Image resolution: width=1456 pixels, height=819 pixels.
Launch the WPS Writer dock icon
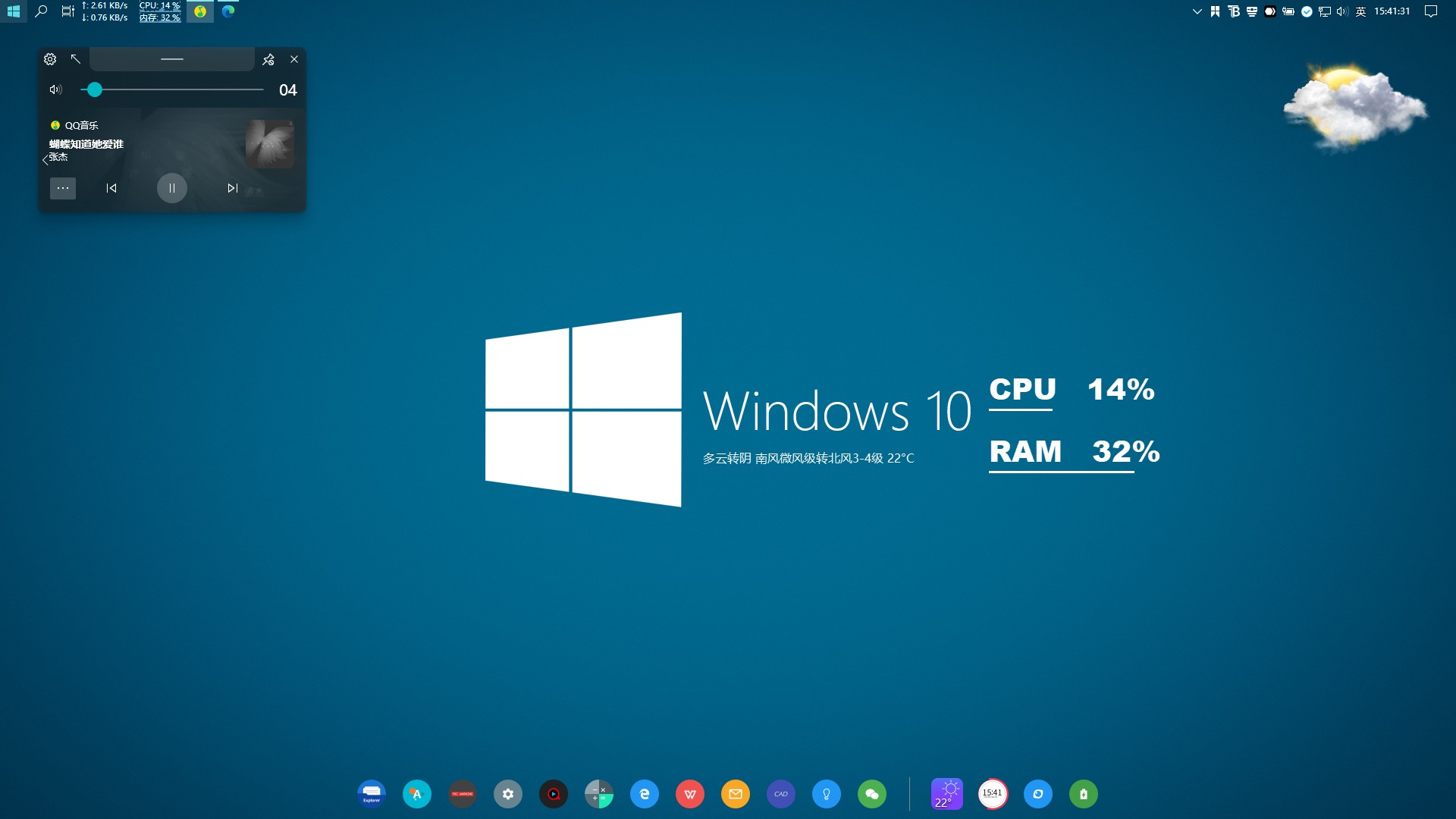tap(690, 794)
